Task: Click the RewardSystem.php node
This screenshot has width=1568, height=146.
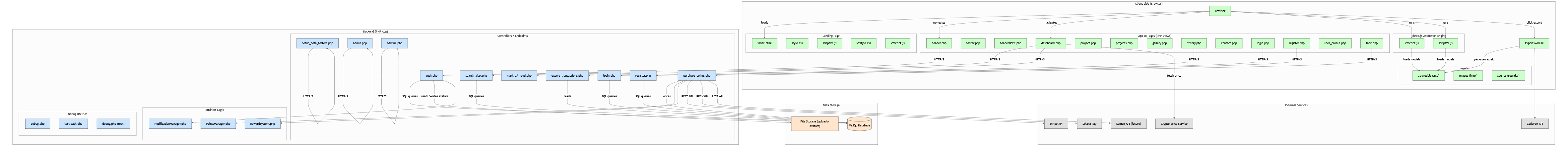Action: (263, 123)
